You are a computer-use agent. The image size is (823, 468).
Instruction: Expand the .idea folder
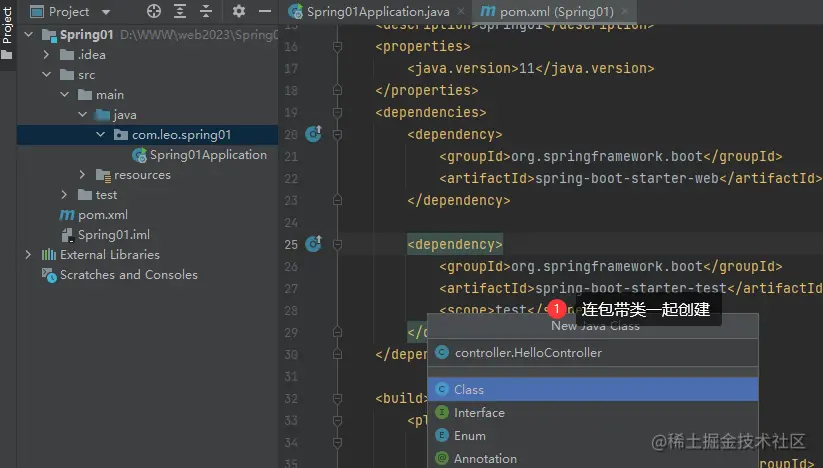[x=46, y=55]
